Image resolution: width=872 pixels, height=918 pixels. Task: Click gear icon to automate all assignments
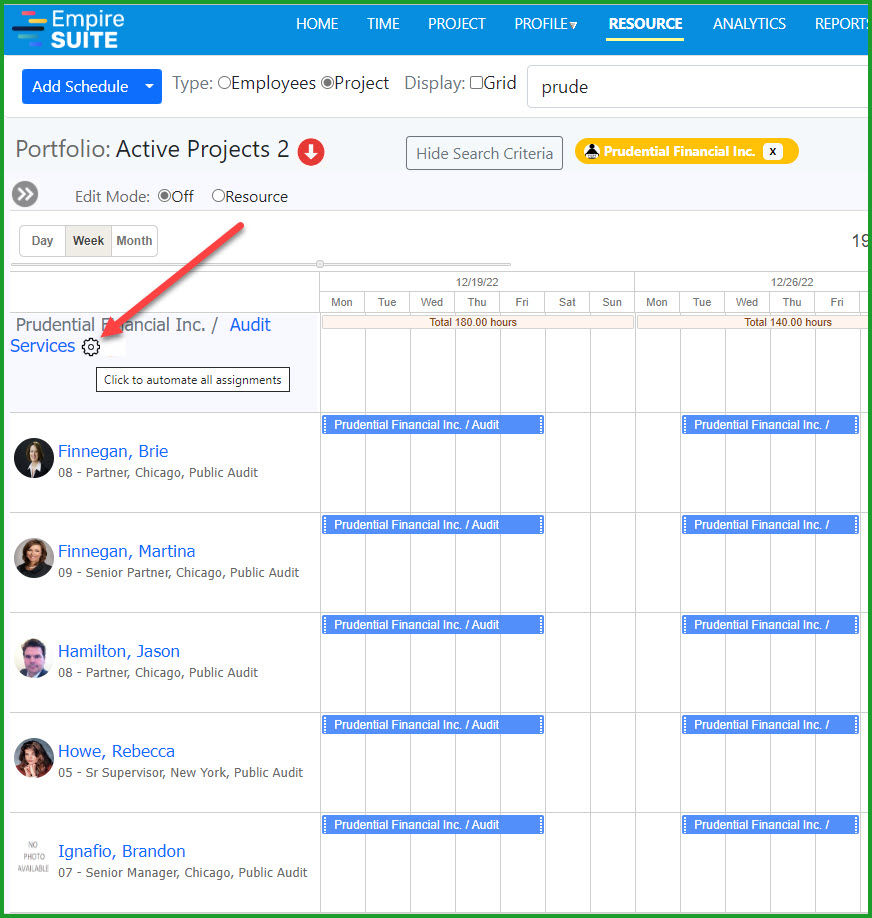coord(91,347)
